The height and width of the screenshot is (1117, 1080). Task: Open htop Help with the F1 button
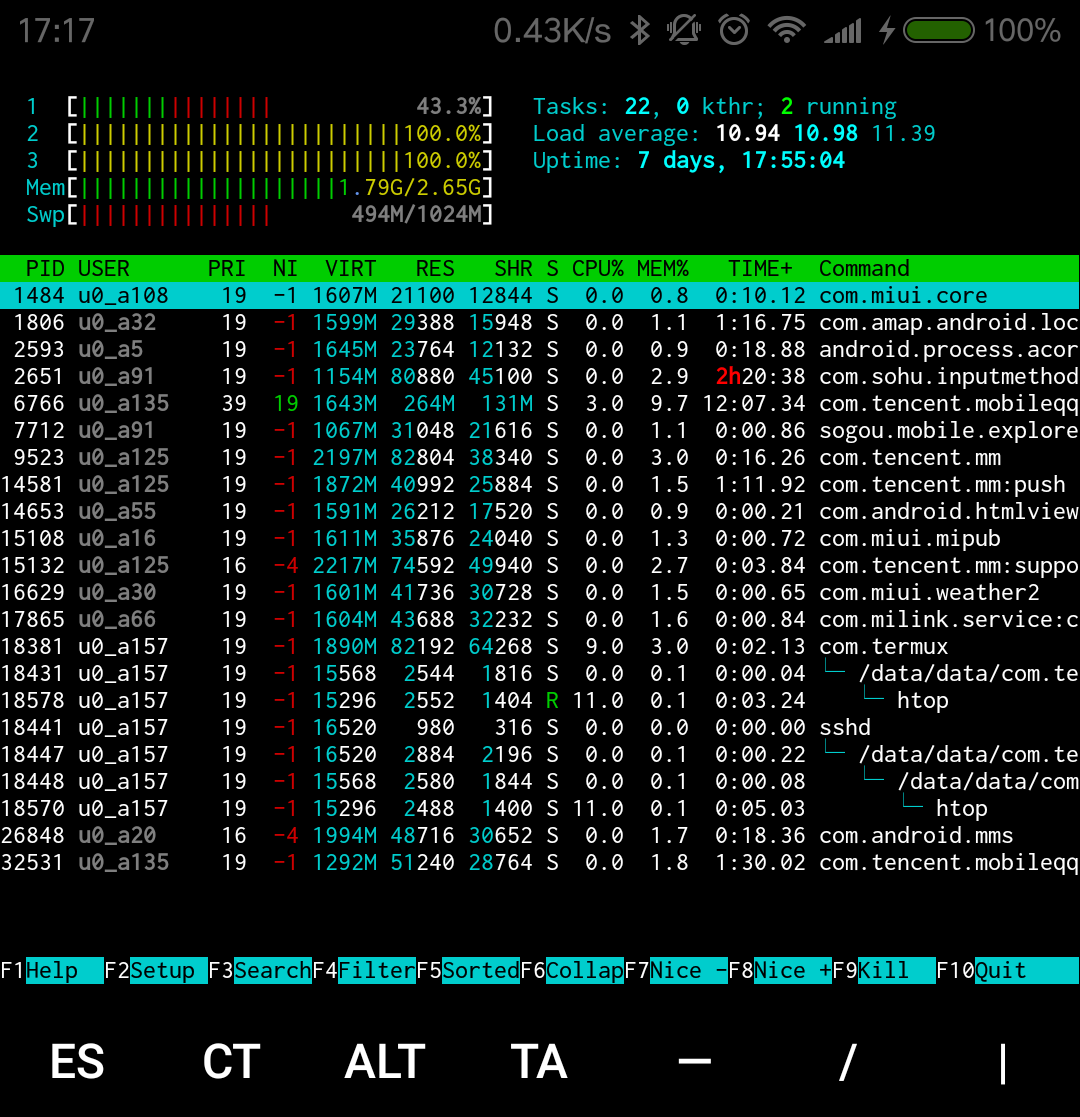coord(52,970)
